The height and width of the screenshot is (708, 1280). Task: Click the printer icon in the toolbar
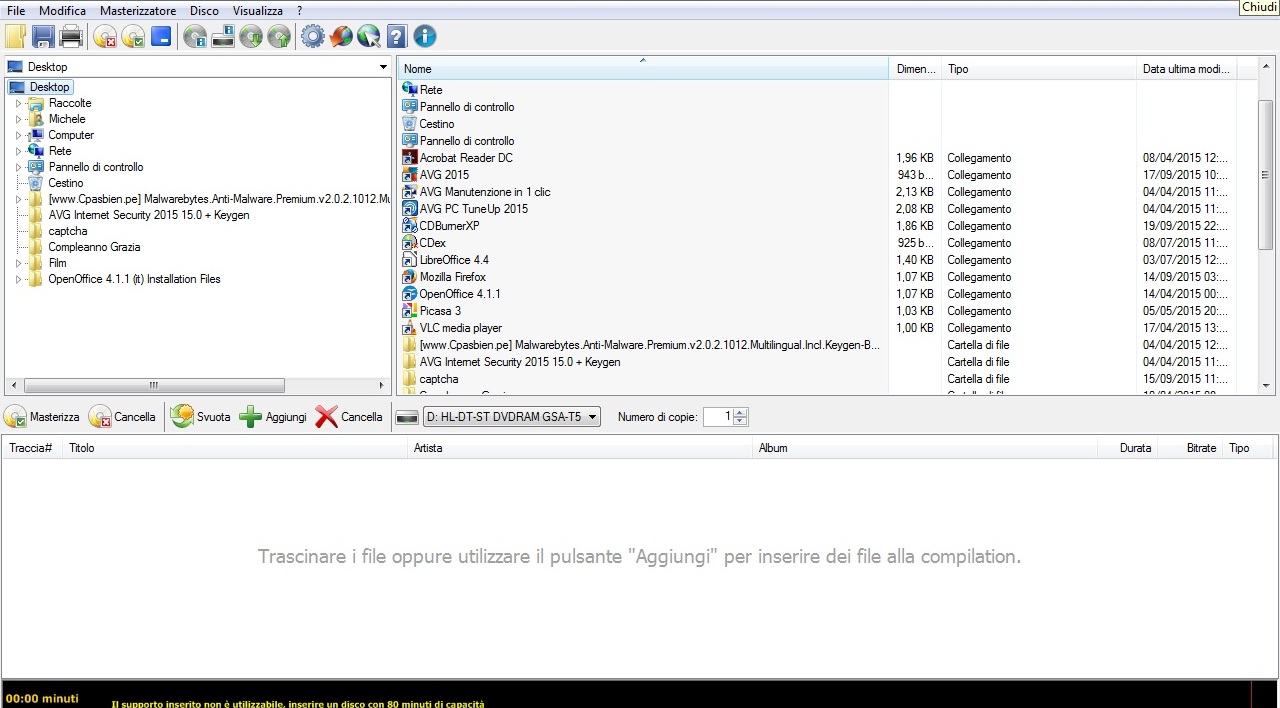[x=71, y=37]
